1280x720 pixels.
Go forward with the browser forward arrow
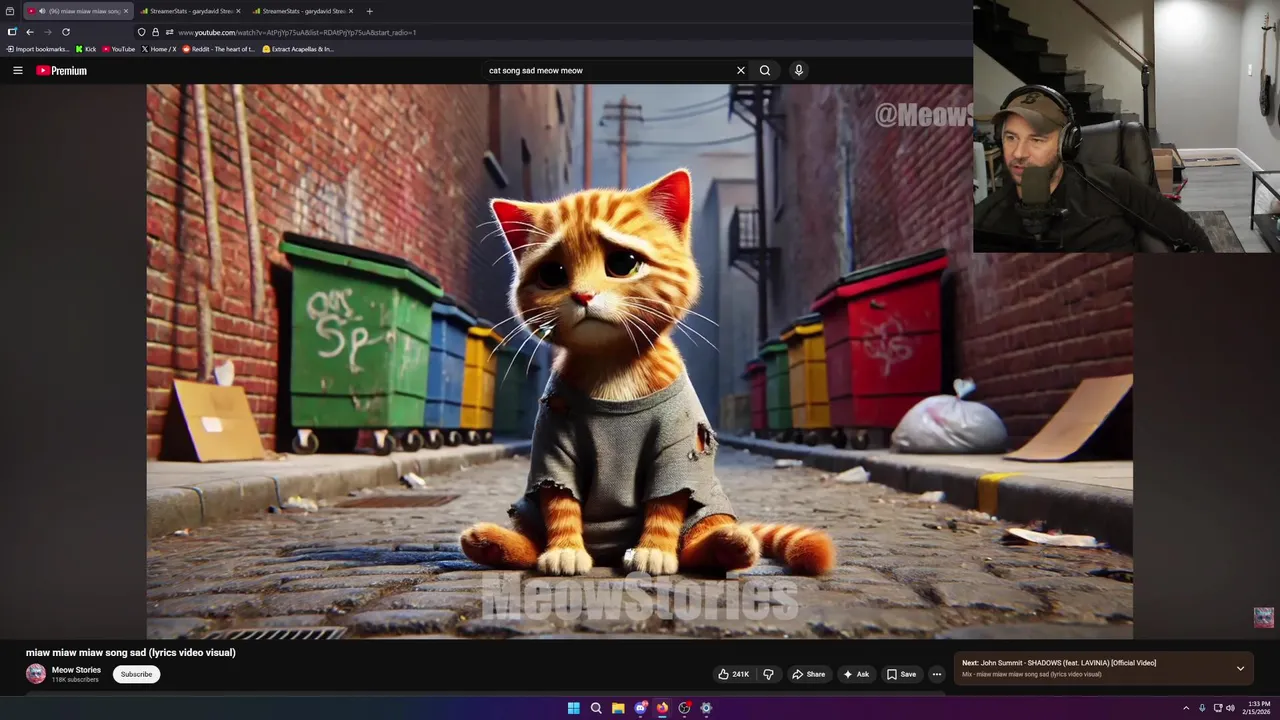[48, 32]
